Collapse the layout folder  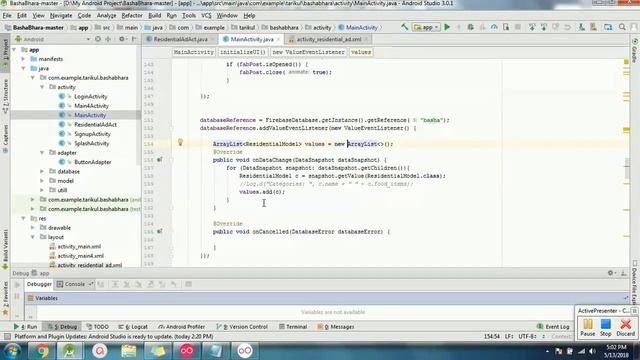coord(33,237)
